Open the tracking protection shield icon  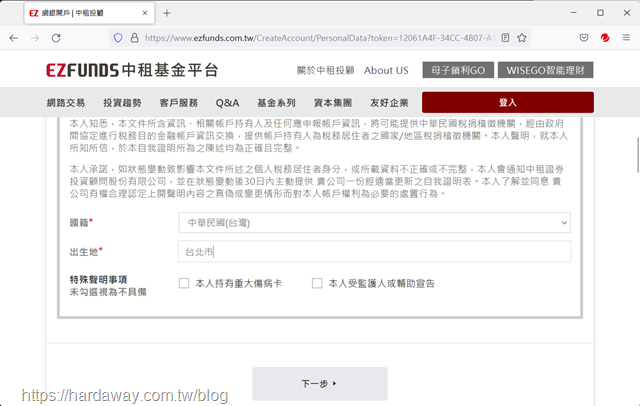pos(118,38)
